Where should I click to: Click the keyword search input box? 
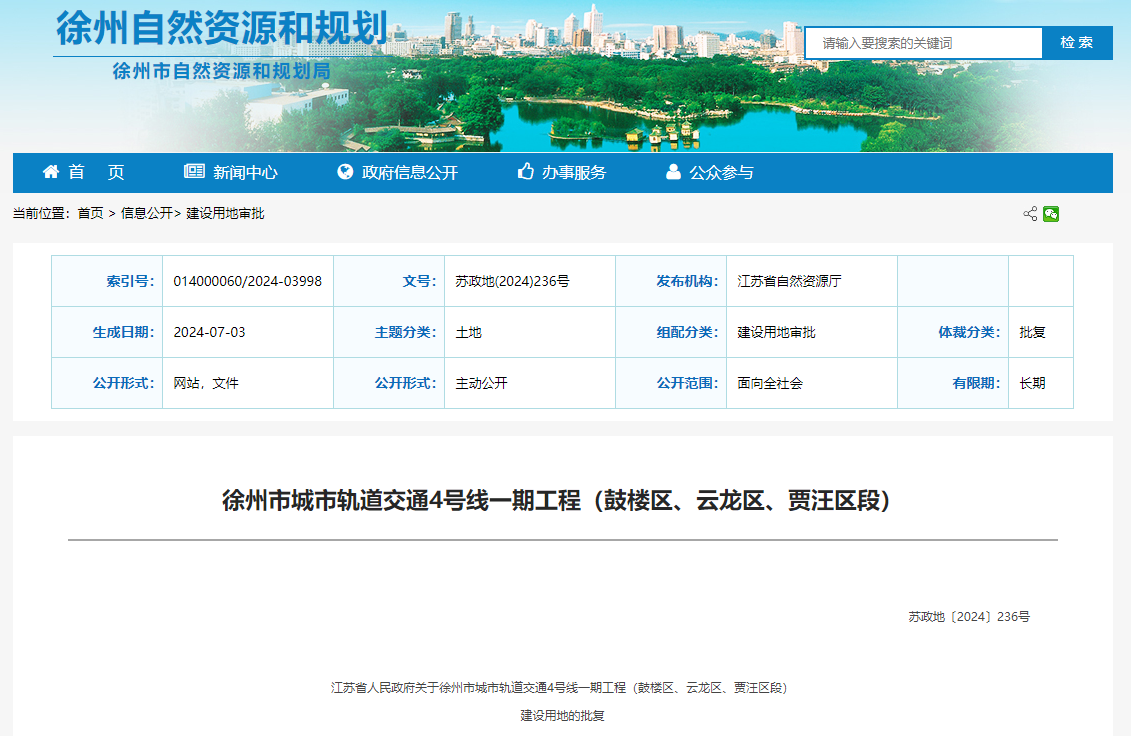click(920, 42)
